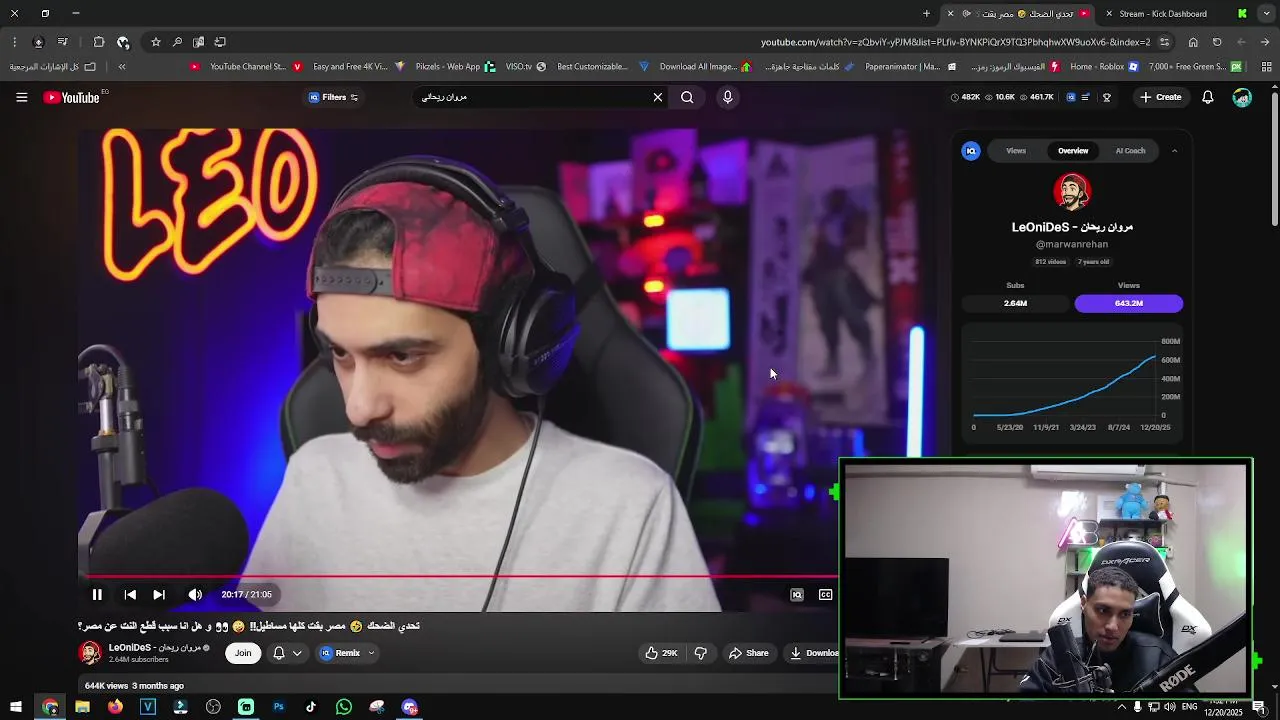This screenshot has height=720, width=1280.
Task: Collapse the vidIQ panel with the chevron
Action: pyautogui.click(x=1174, y=151)
